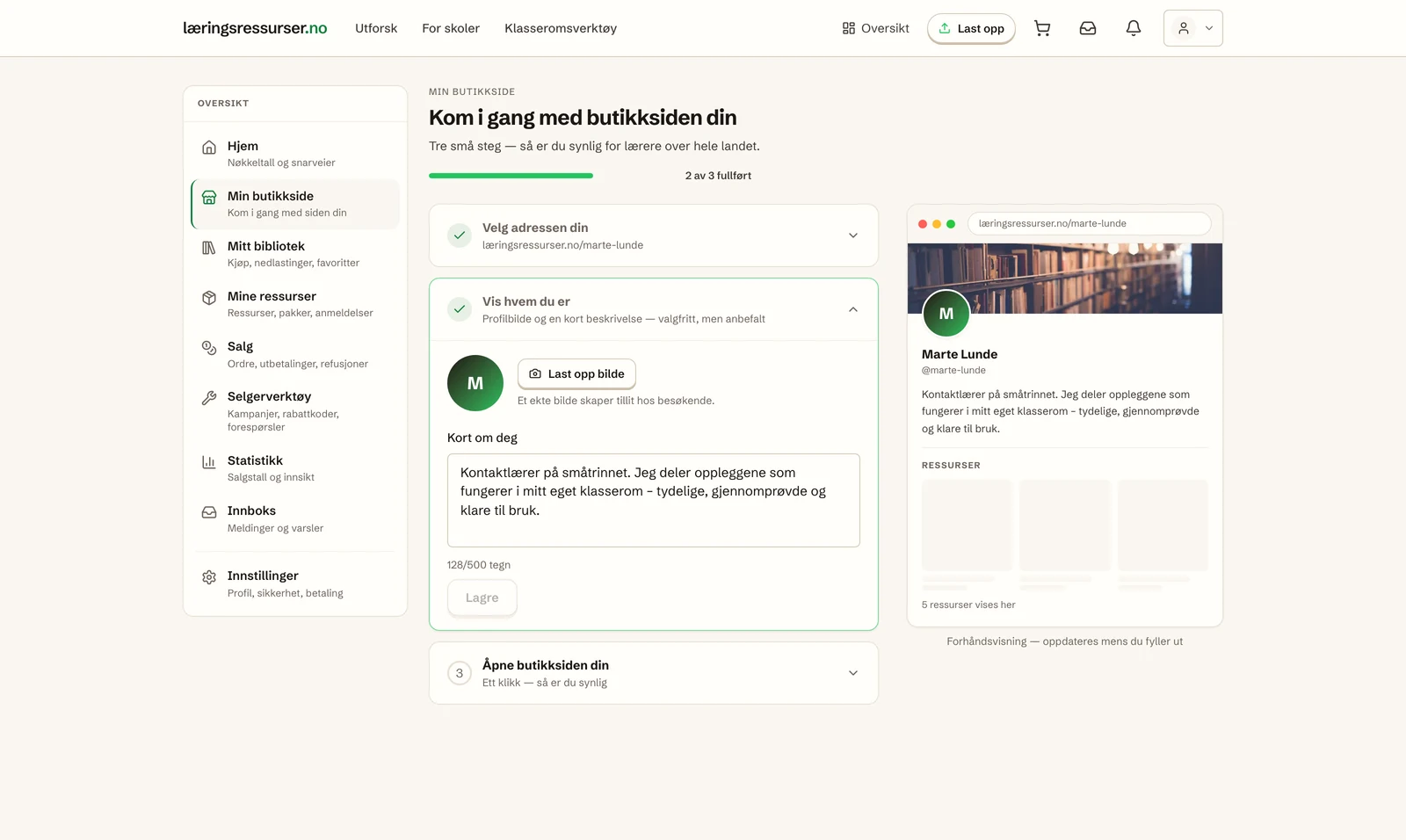This screenshot has height=840, width=1406.
Task: Click the Kort om deg text area
Action: (x=654, y=500)
